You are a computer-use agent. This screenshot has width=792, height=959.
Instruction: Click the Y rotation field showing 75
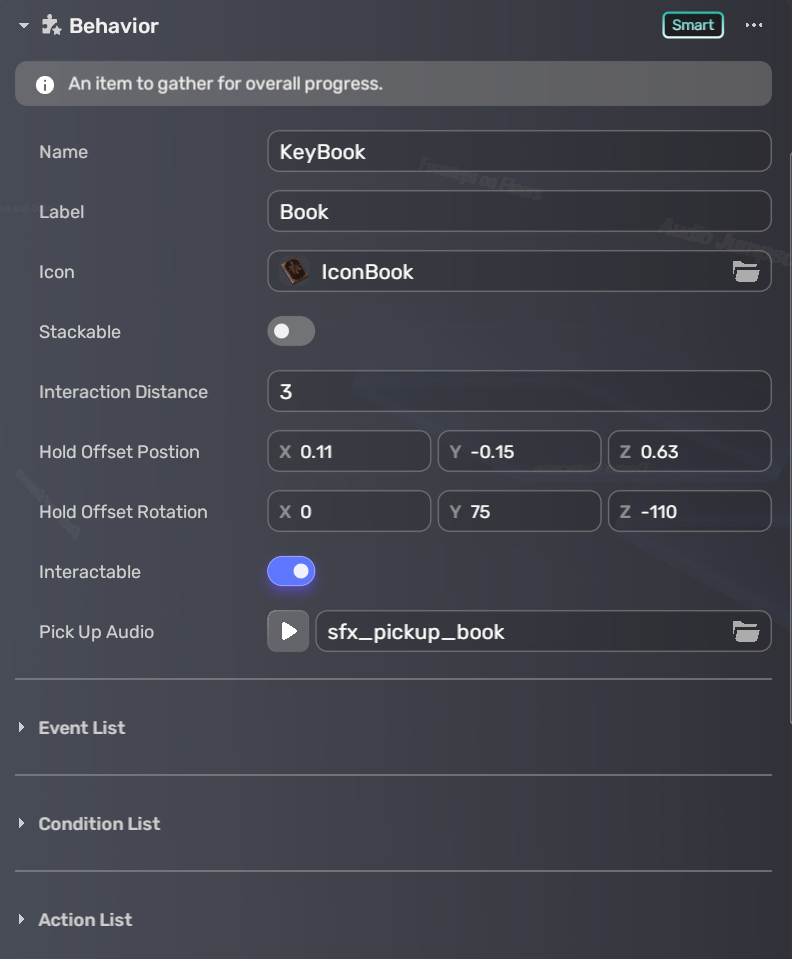pos(519,511)
